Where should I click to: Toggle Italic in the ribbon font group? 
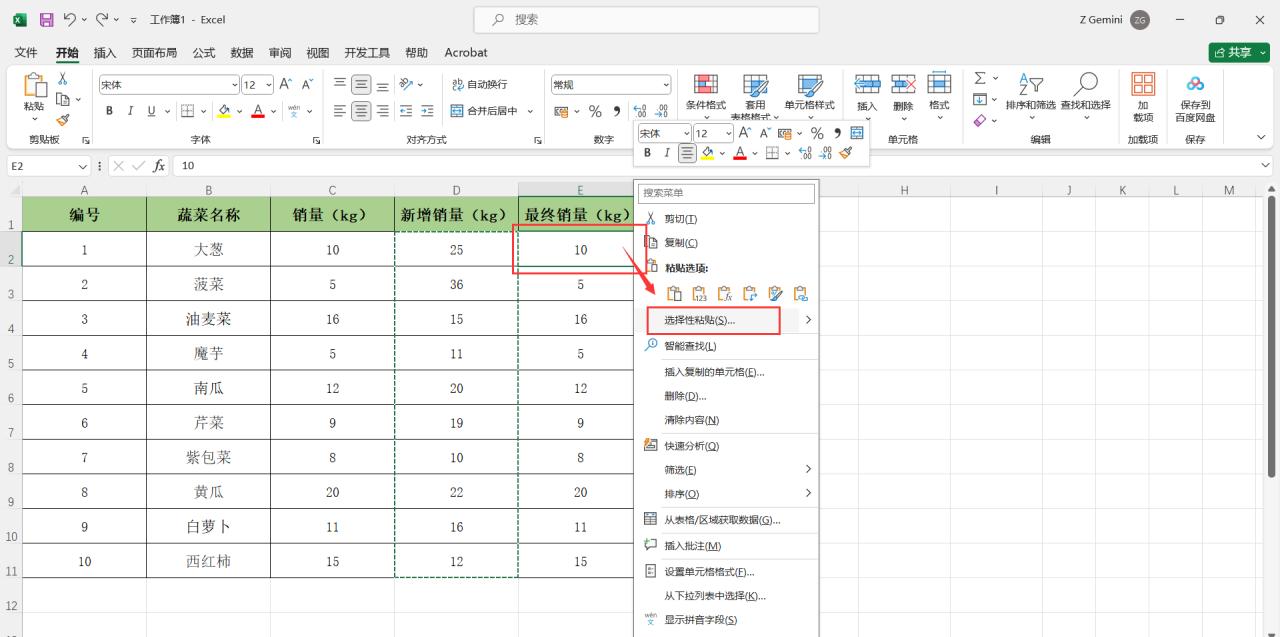130,111
